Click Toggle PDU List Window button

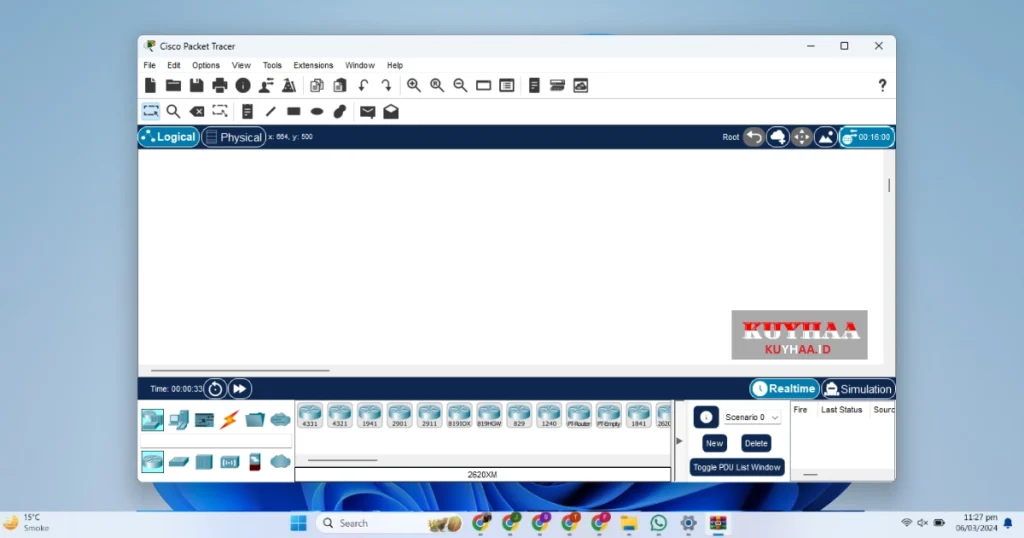737,467
